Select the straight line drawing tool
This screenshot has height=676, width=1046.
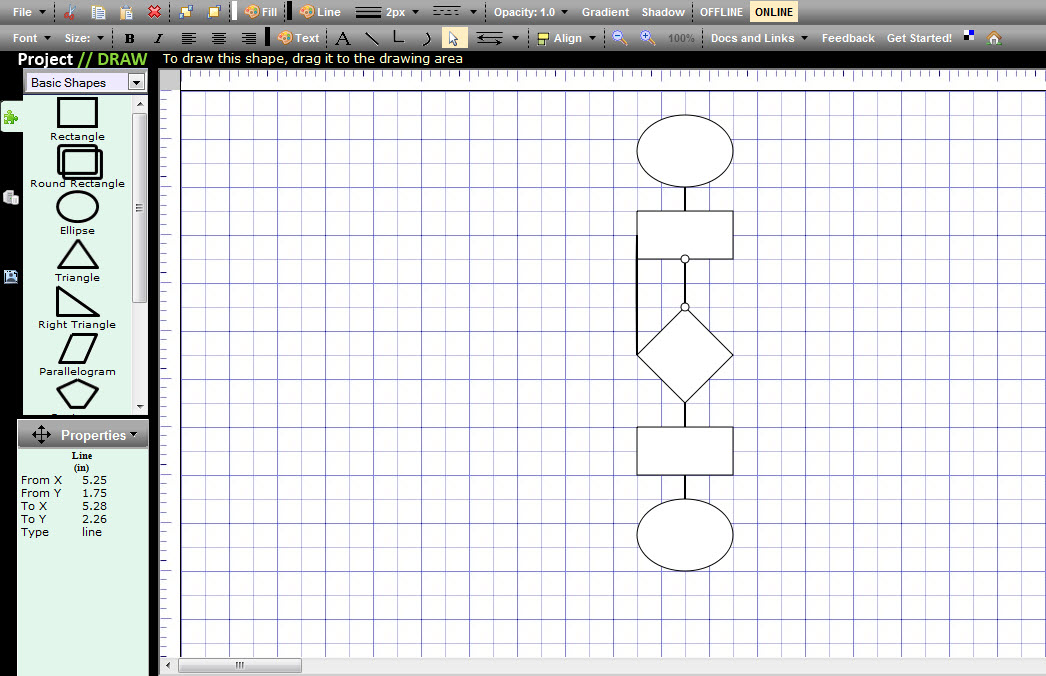click(372, 38)
